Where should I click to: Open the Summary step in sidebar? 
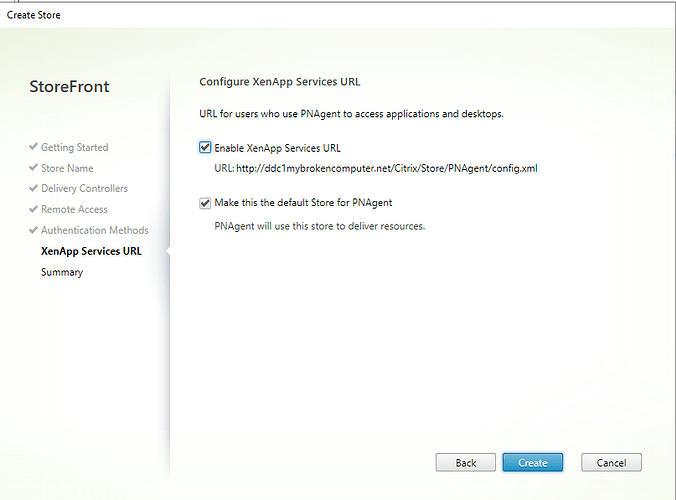(x=62, y=272)
